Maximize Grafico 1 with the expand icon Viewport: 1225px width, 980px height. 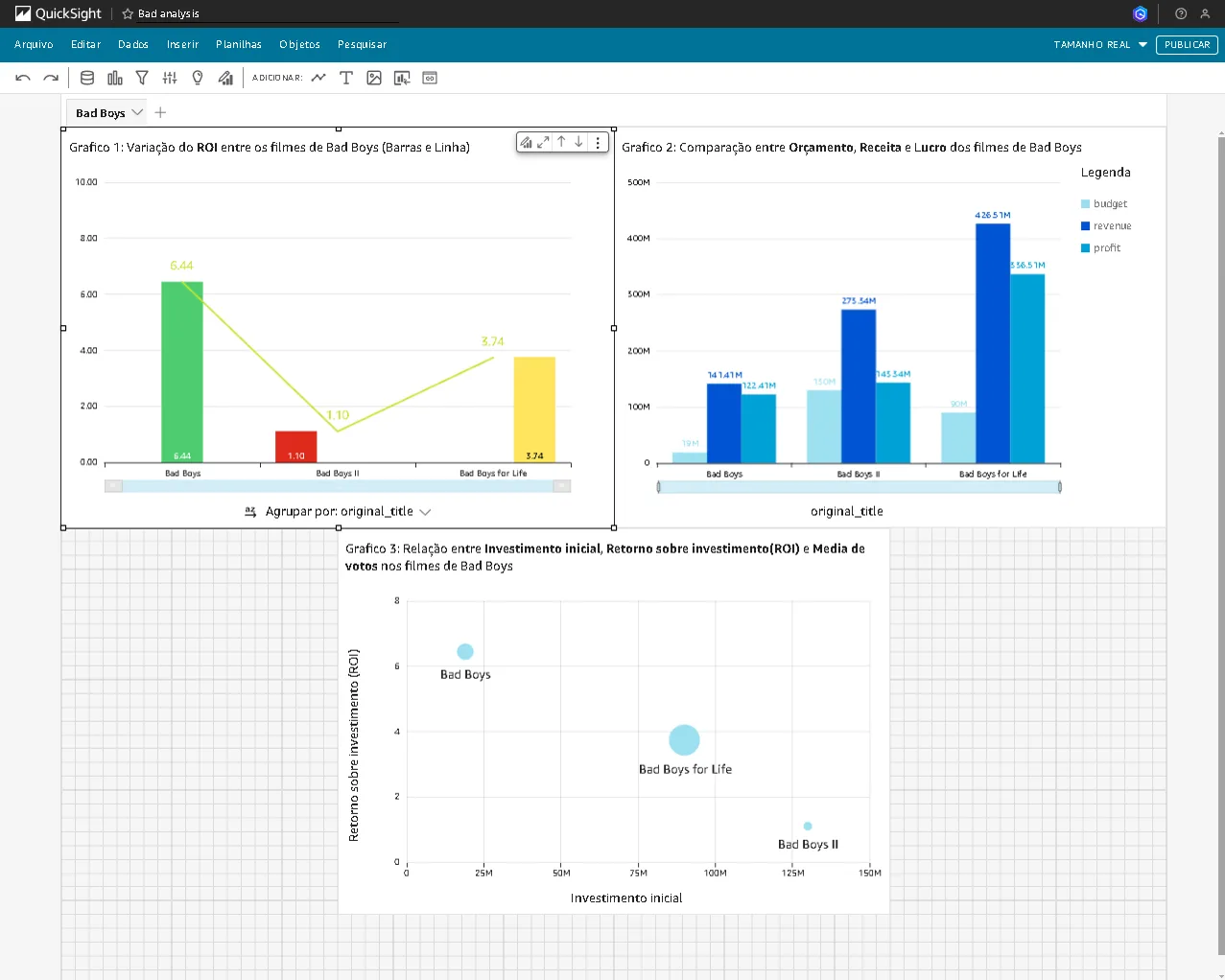[x=543, y=142]
